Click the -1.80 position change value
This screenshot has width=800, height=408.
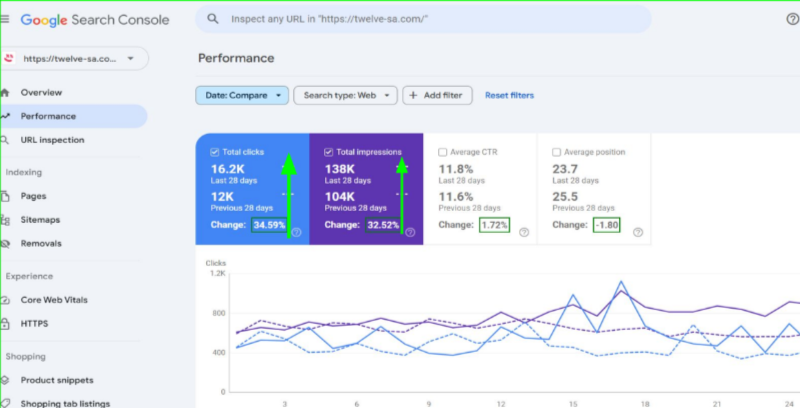click(x=607, y=224)
